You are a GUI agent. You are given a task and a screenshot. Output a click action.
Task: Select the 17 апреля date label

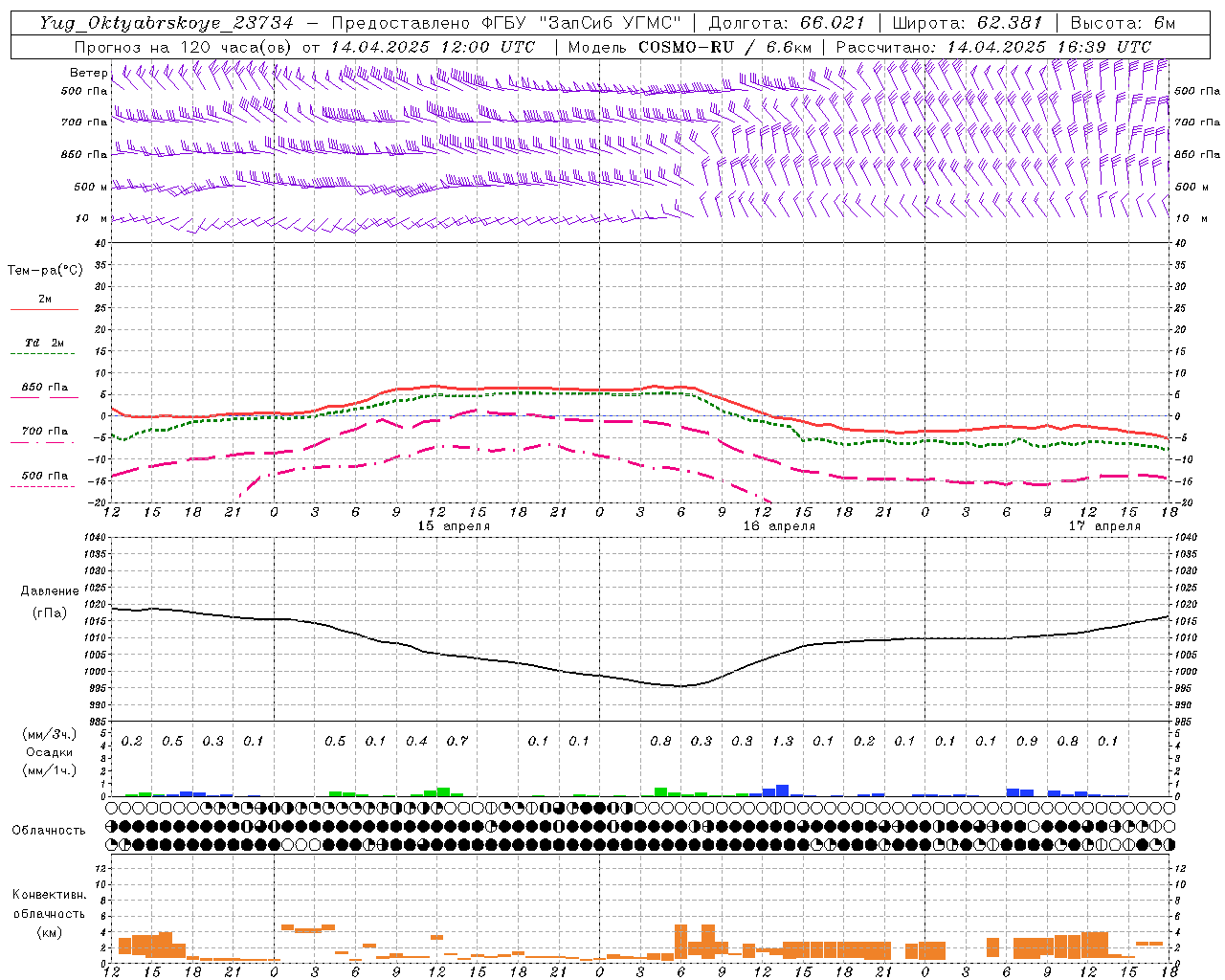tap(1104, 525)
